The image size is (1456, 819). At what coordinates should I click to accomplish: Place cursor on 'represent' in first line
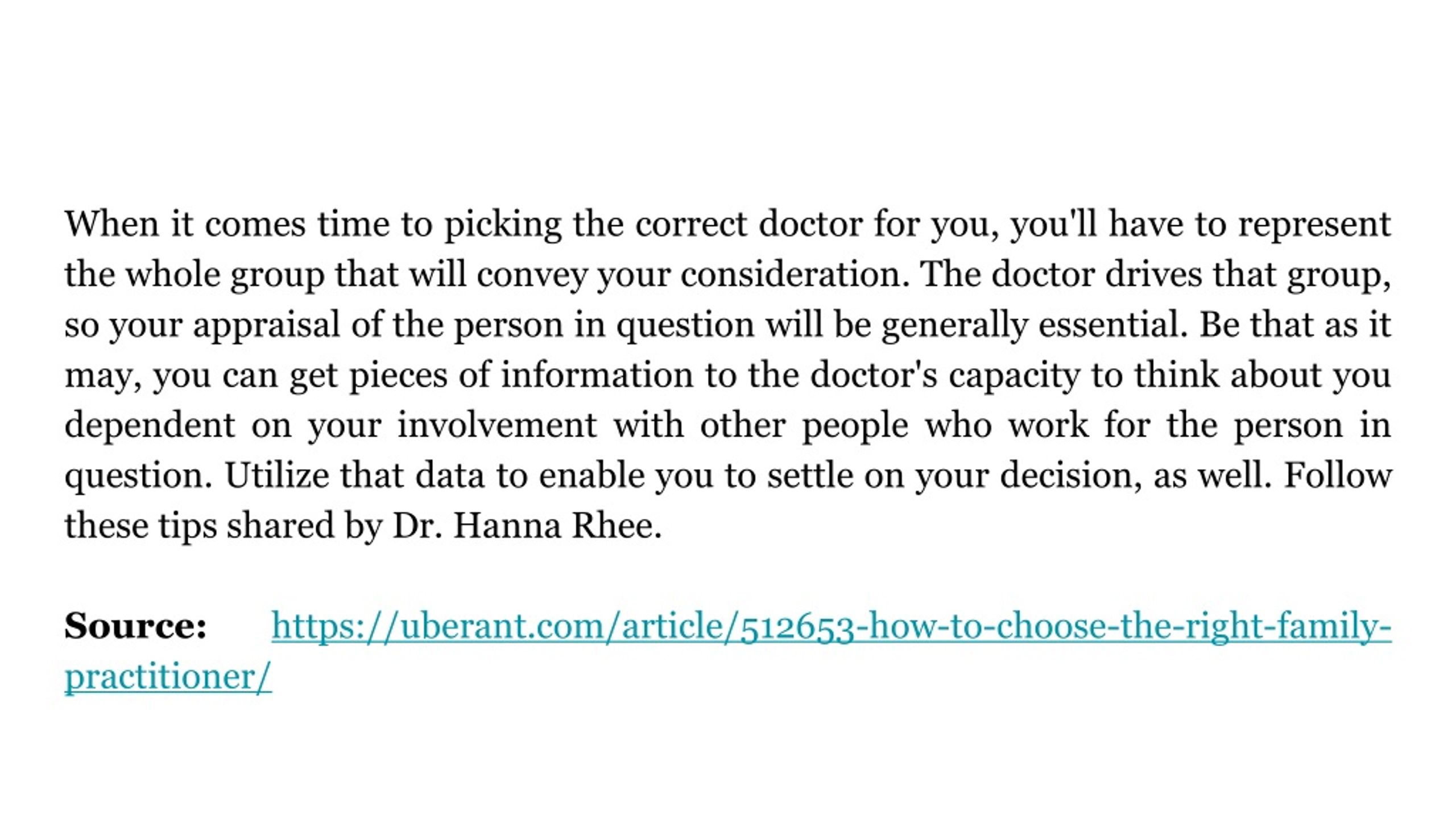[1315, 226]
